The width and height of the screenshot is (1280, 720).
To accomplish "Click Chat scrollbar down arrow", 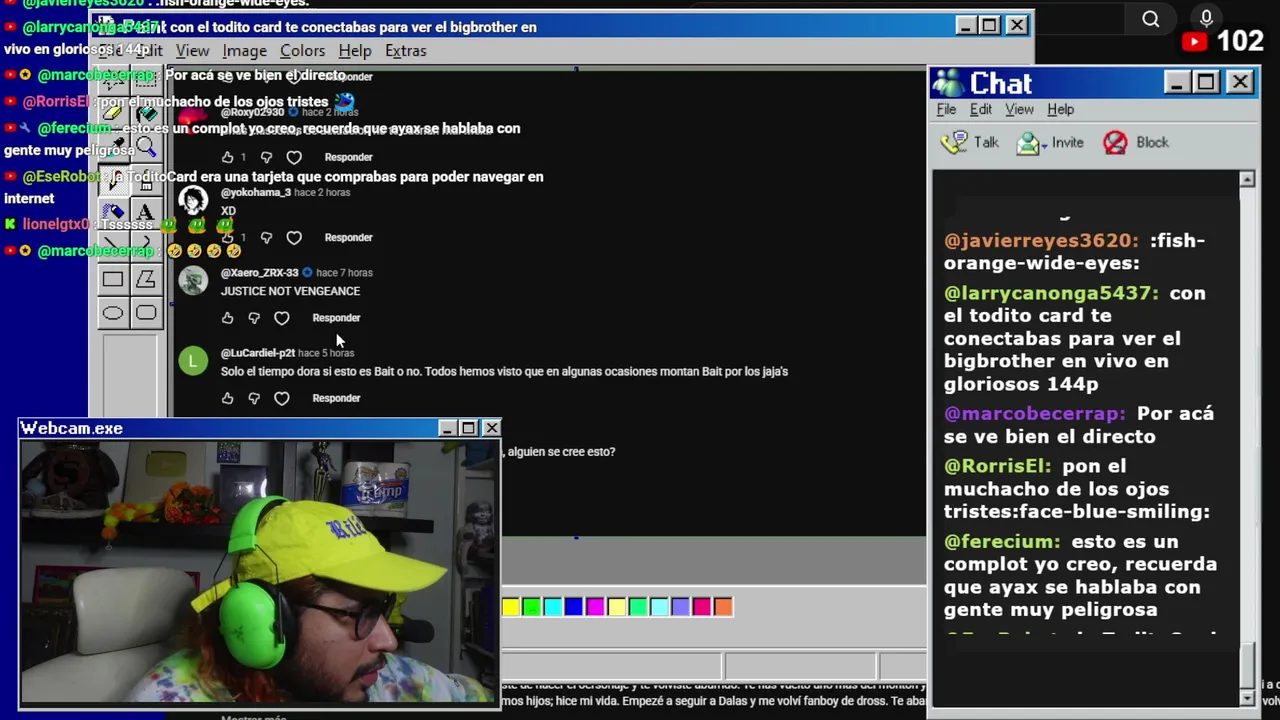I will (1247, 697).
